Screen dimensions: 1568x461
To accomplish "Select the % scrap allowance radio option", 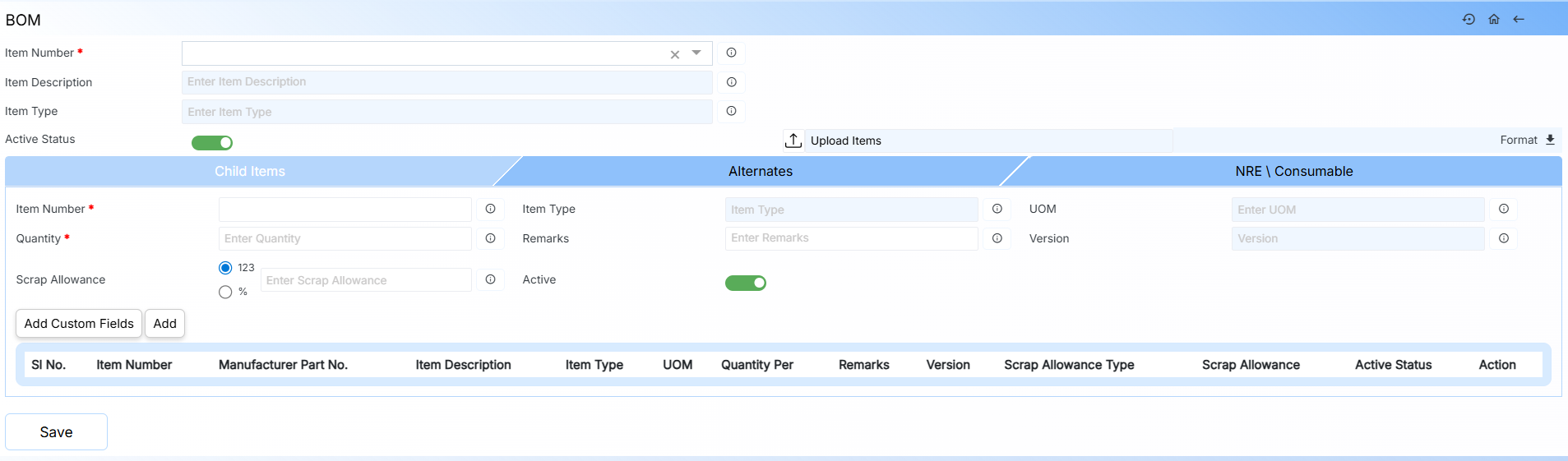I will point(225,292).
